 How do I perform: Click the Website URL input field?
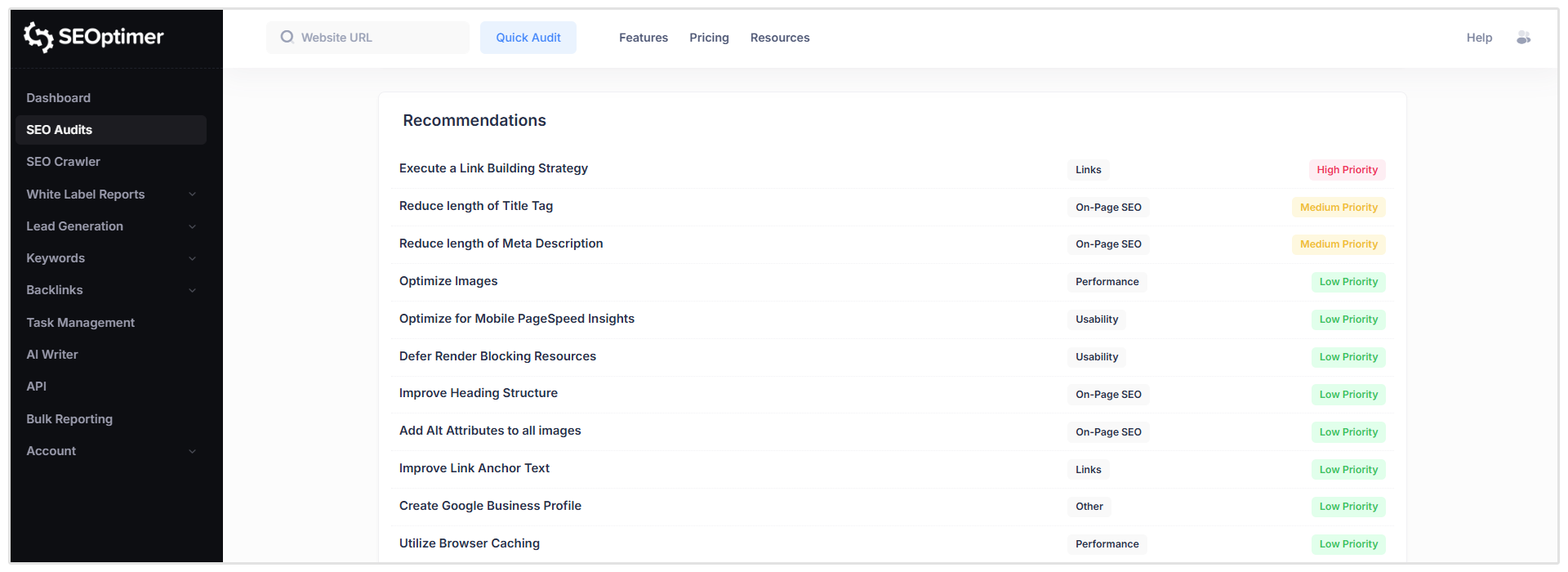point(367,38)
